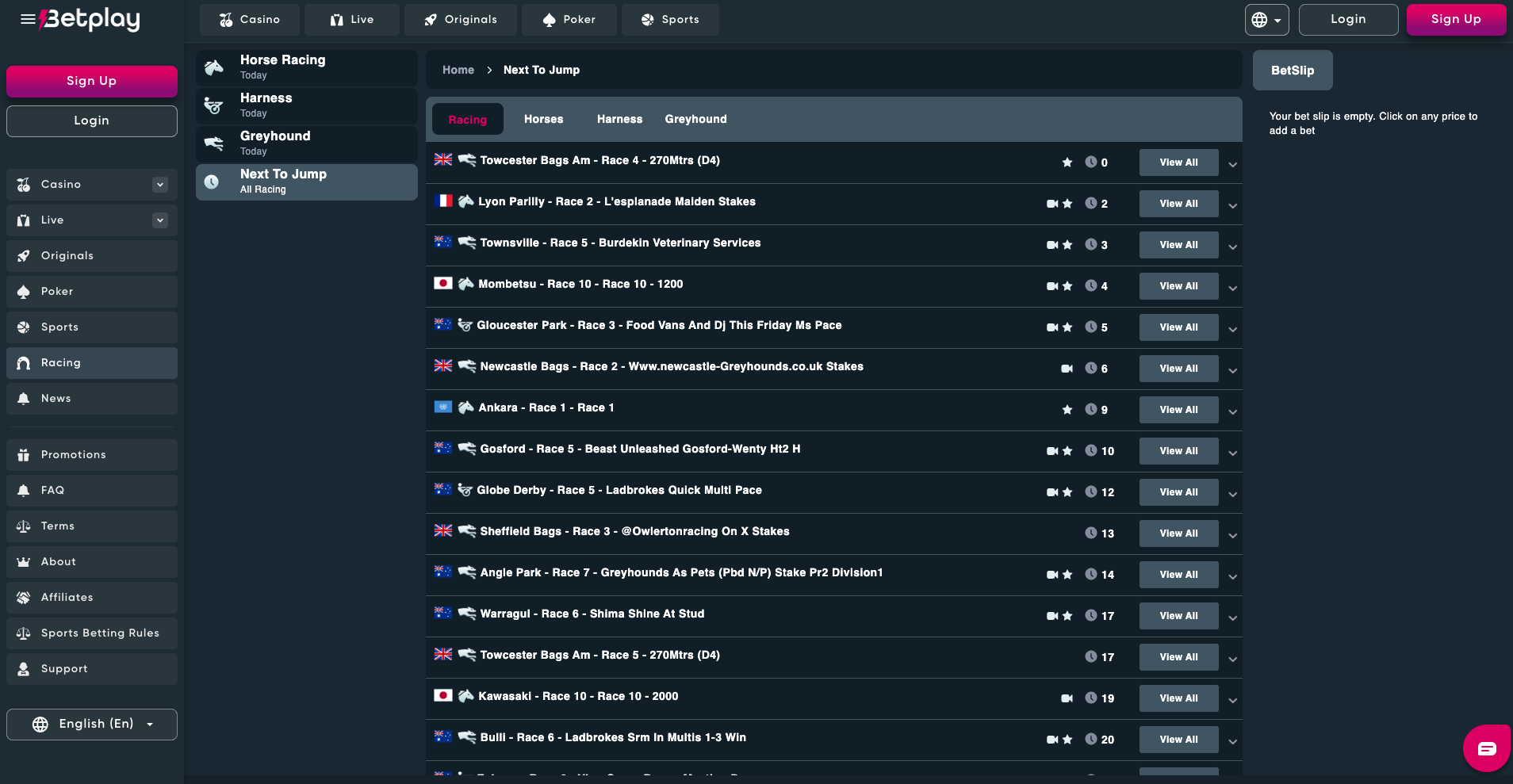
Task: Expand Lyon Parilly Race 2 row chevron
Action: 1232,206
